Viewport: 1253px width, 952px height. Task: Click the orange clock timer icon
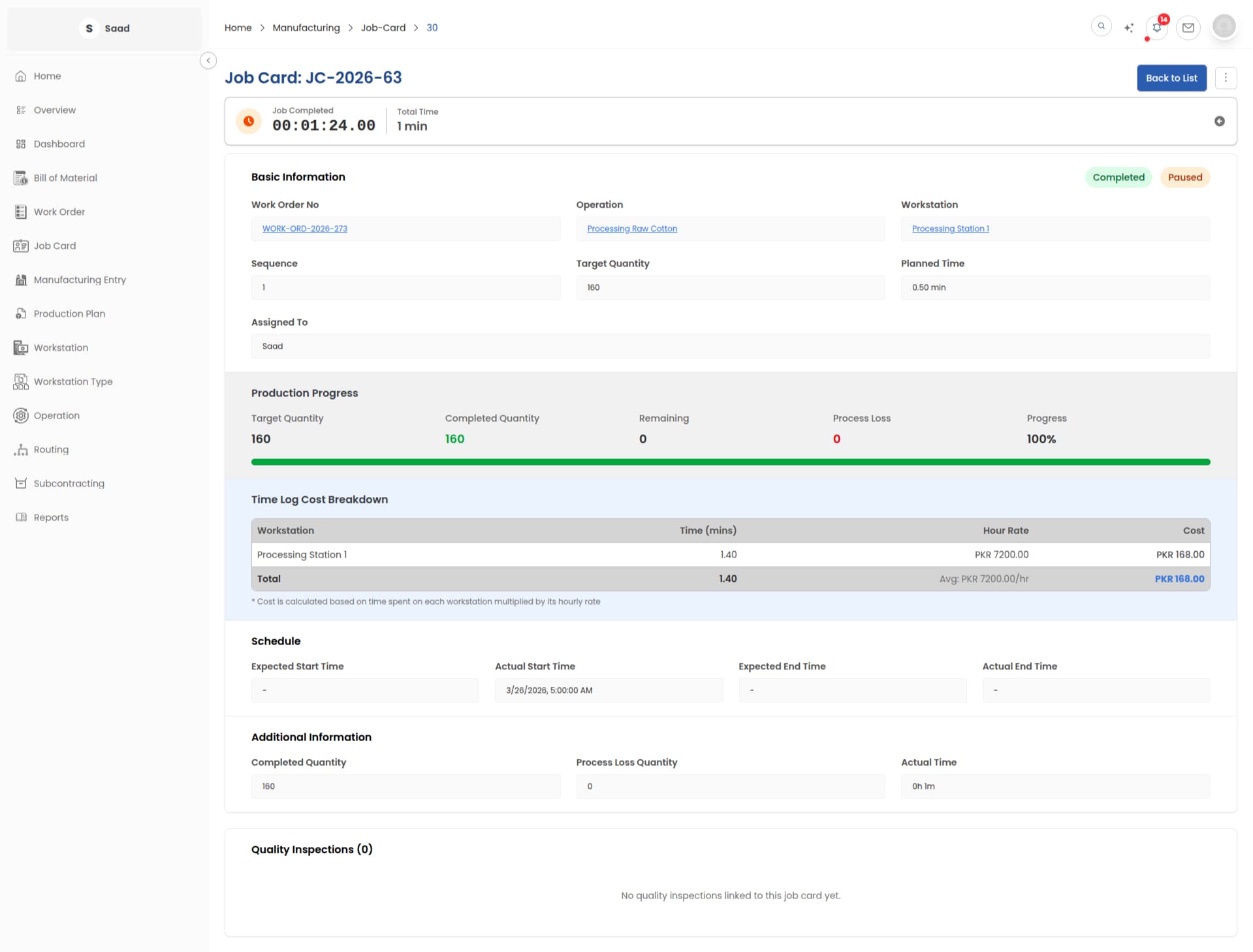[249, 121]
